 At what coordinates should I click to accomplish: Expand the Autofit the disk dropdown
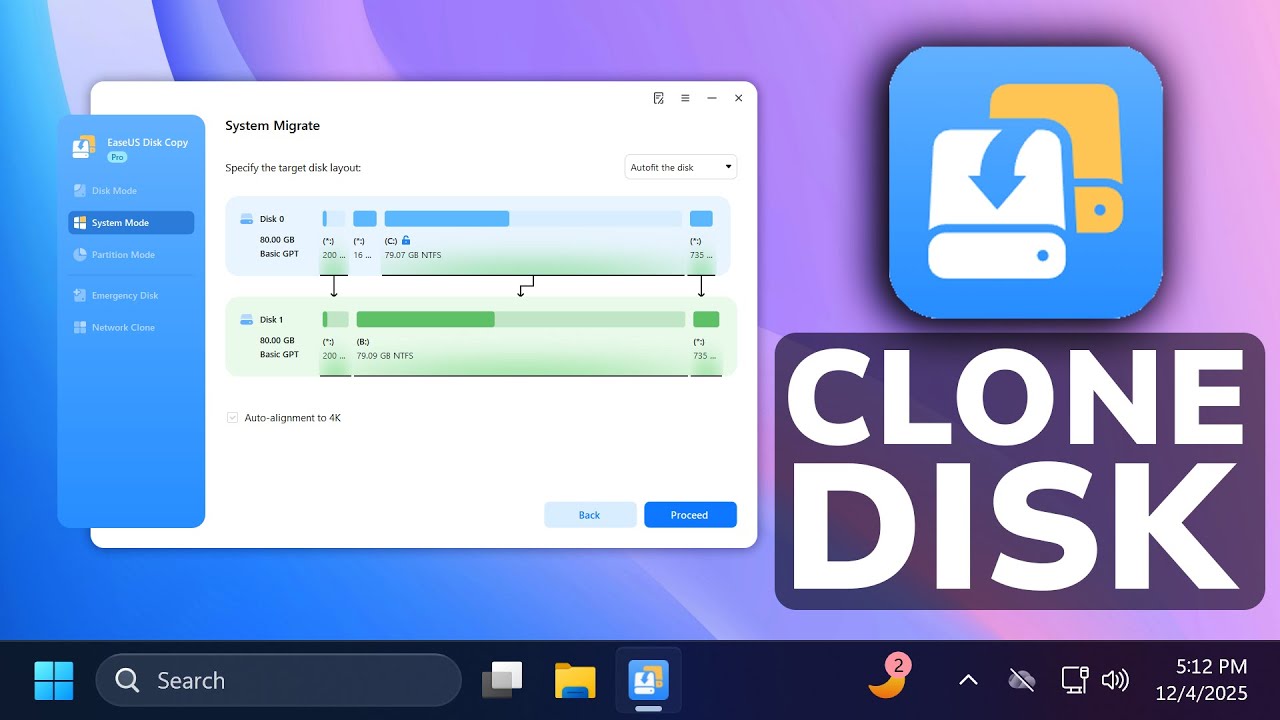(681, 167)
